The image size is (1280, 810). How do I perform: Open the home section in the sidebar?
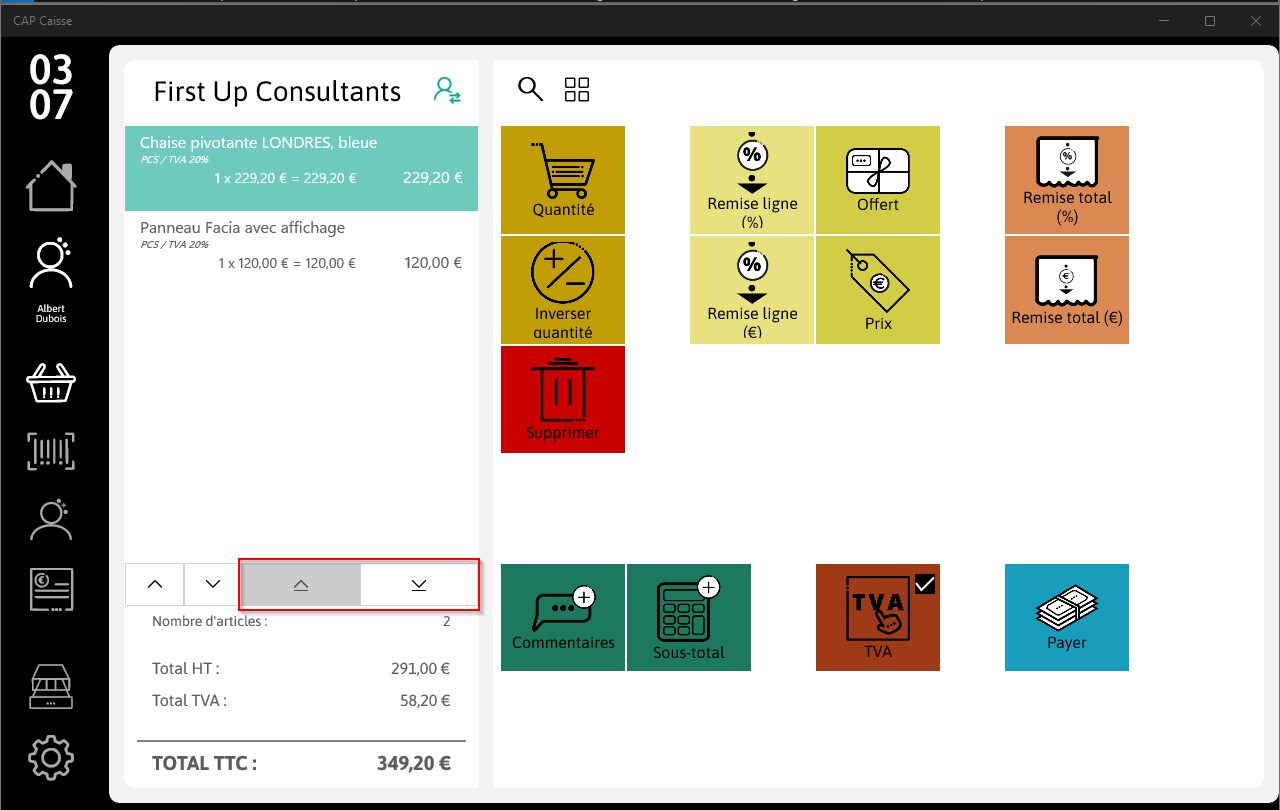point(51,186)
